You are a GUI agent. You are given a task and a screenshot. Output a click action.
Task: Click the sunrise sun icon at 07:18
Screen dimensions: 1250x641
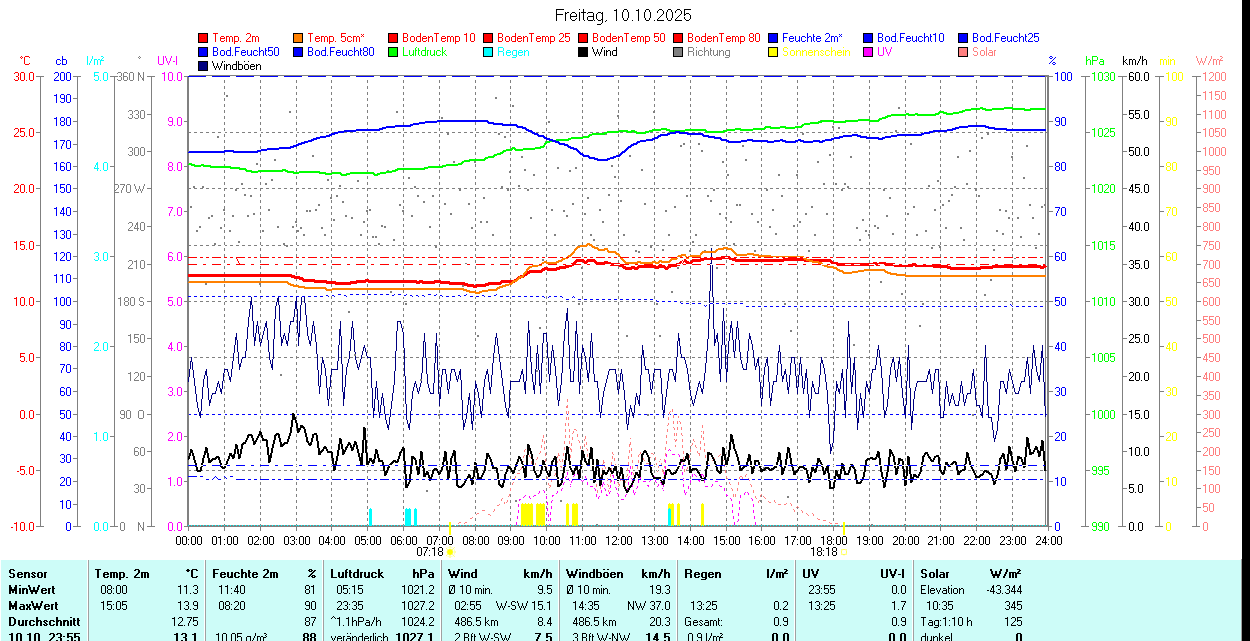click(x=450, y=551)
